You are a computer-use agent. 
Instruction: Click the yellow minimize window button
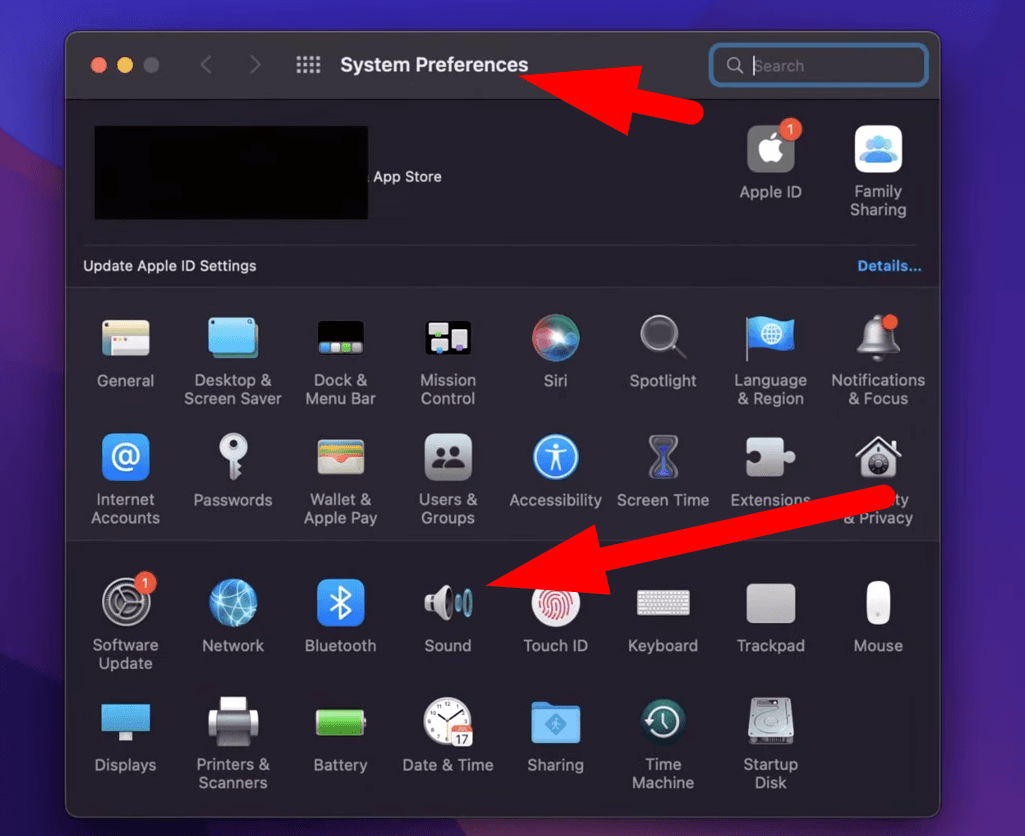(125, 65)
